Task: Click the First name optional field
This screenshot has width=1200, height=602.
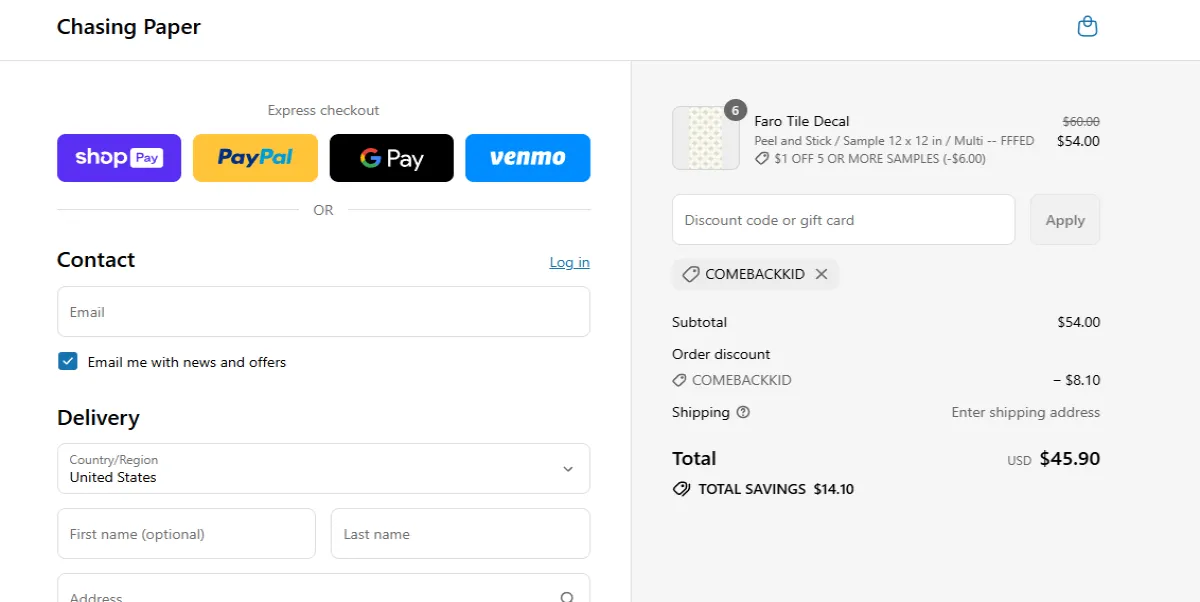Action: (186, 533)
